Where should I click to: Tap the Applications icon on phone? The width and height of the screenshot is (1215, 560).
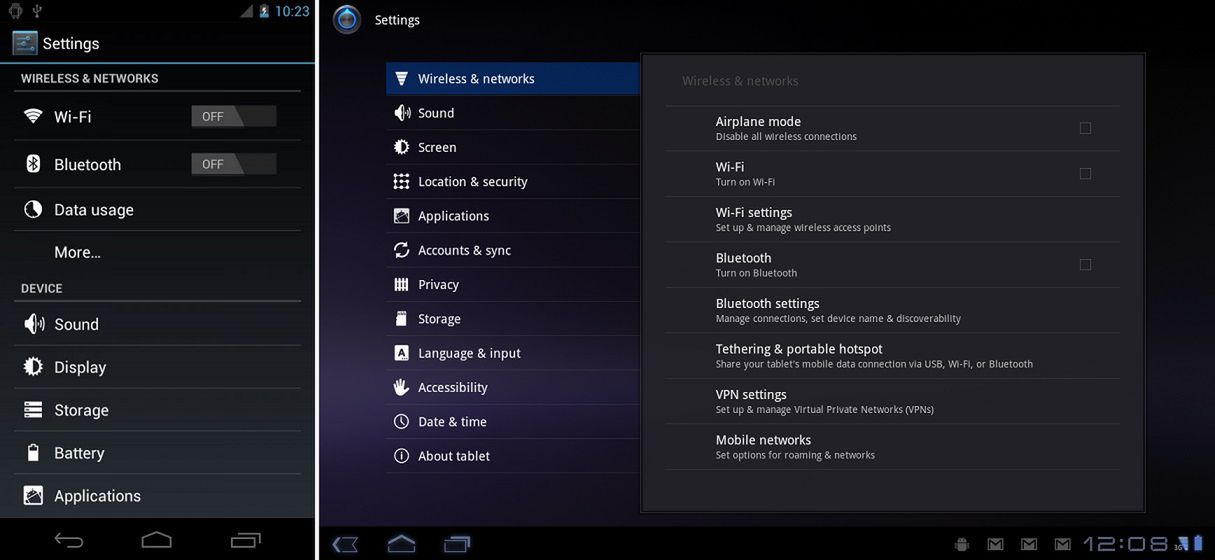[33, 496]
